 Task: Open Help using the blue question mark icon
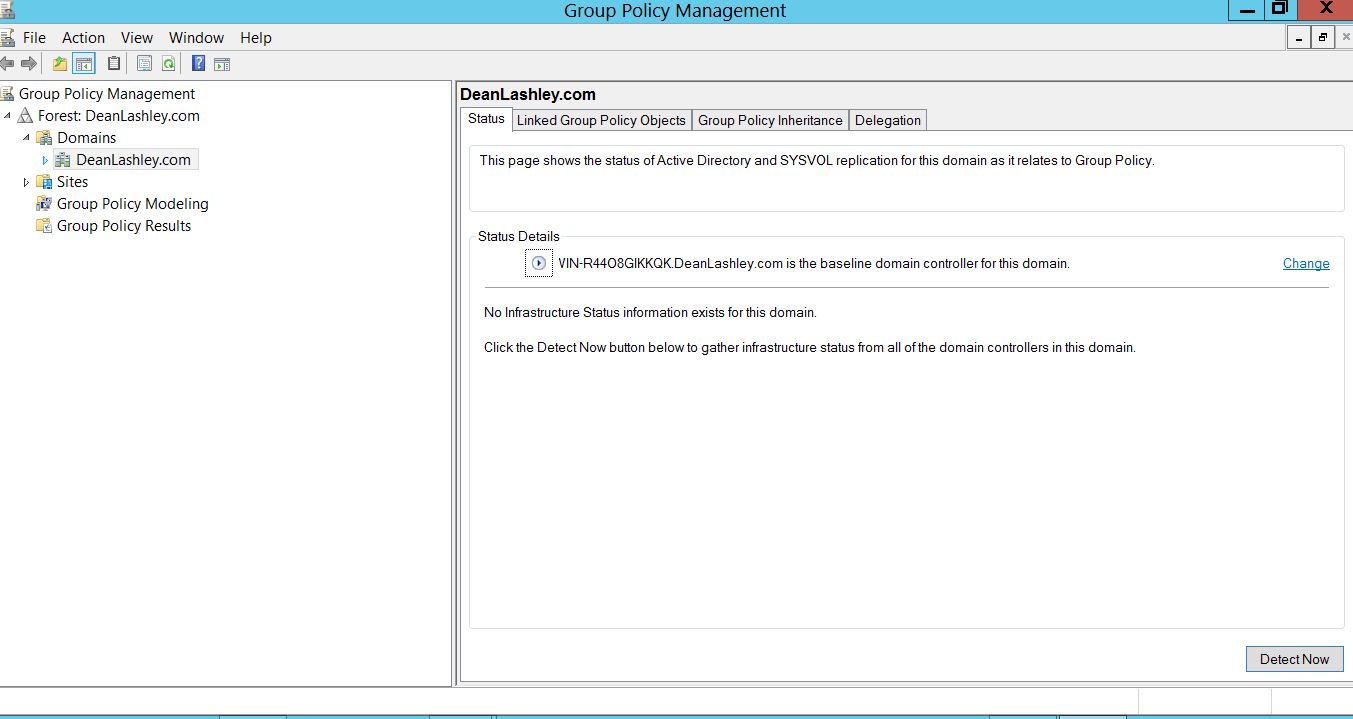tap(198, 64)
